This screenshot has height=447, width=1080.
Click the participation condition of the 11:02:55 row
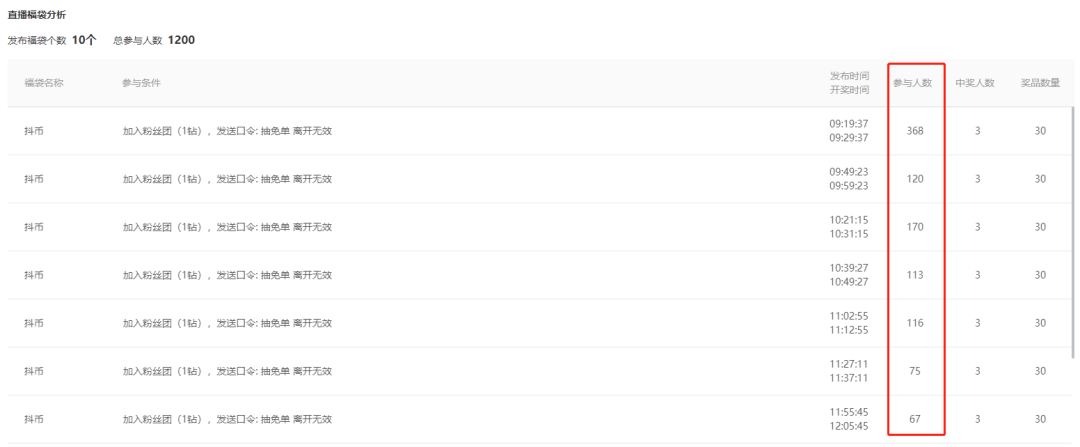[227, 323]
